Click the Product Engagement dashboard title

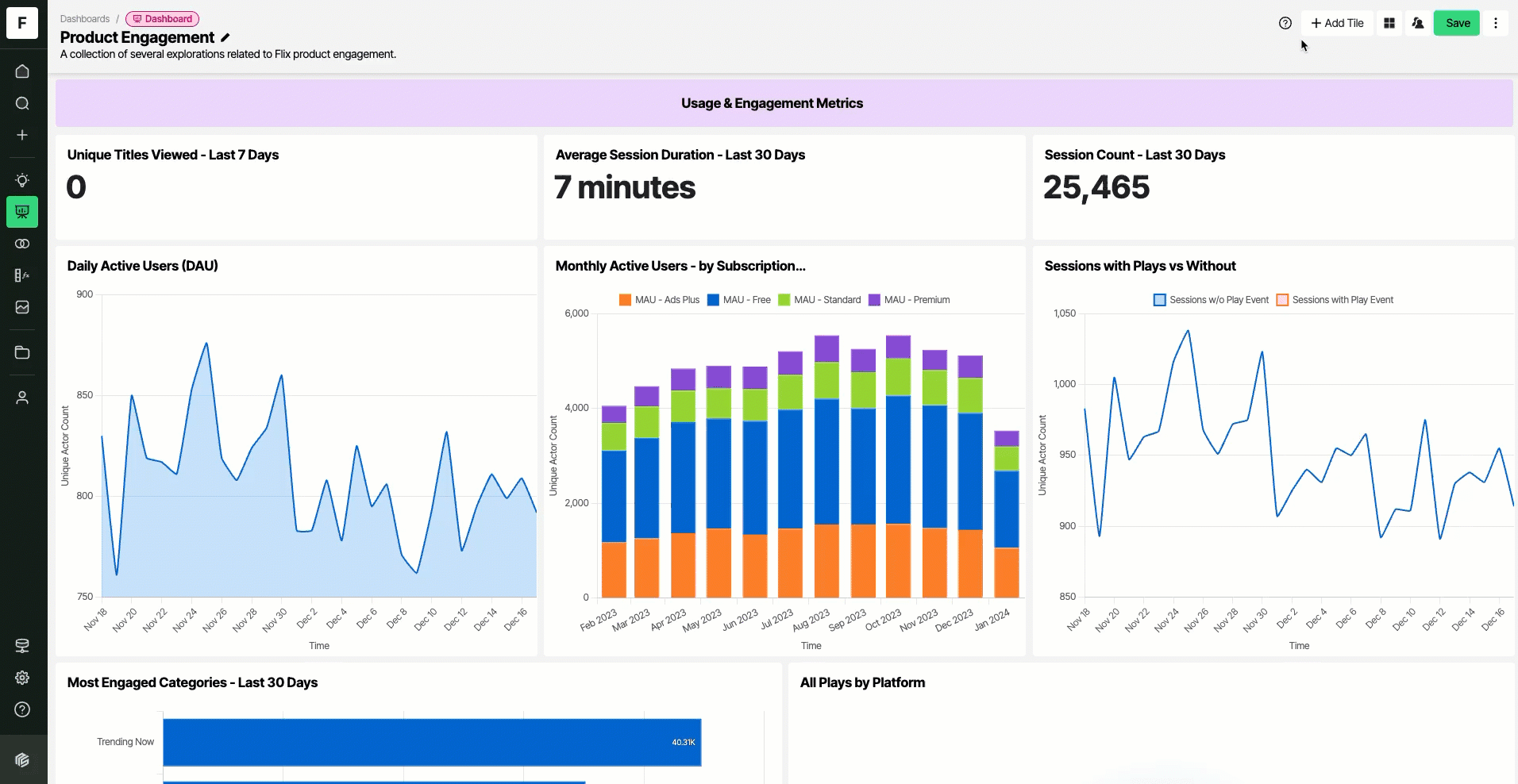137,37
